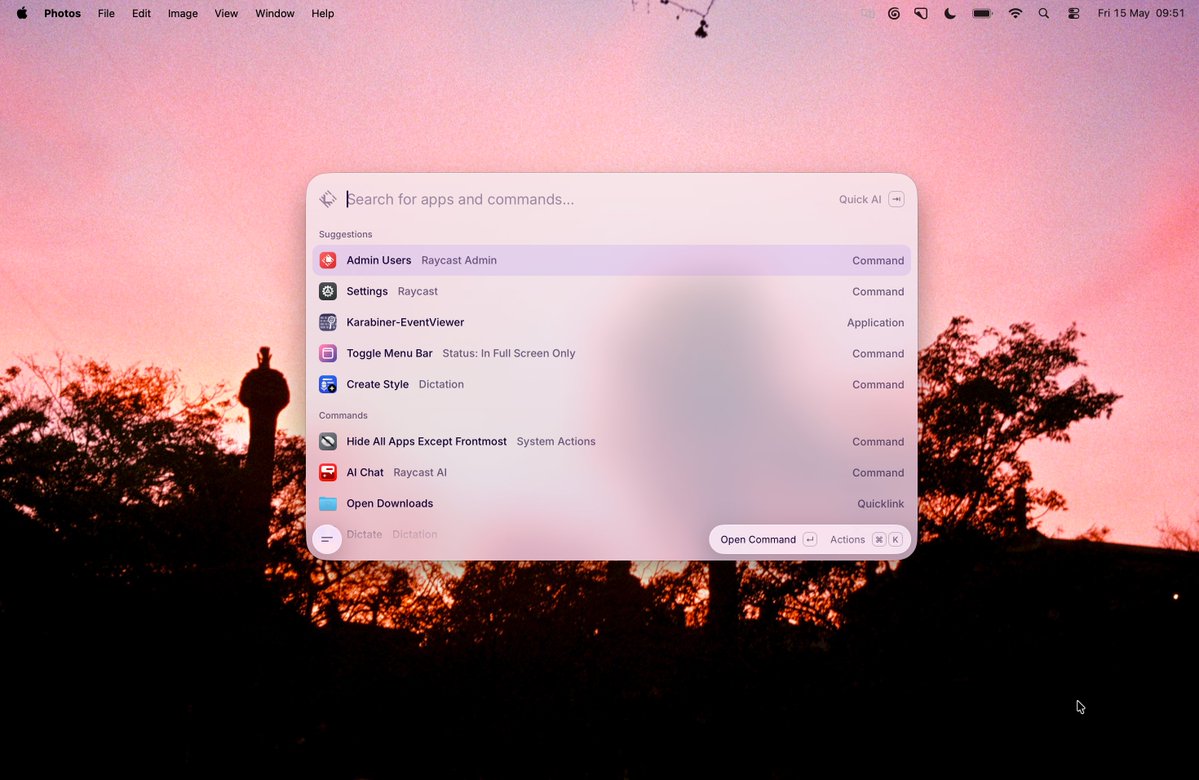Open the File menu
1199x780 pixels.
pos(106,13)
